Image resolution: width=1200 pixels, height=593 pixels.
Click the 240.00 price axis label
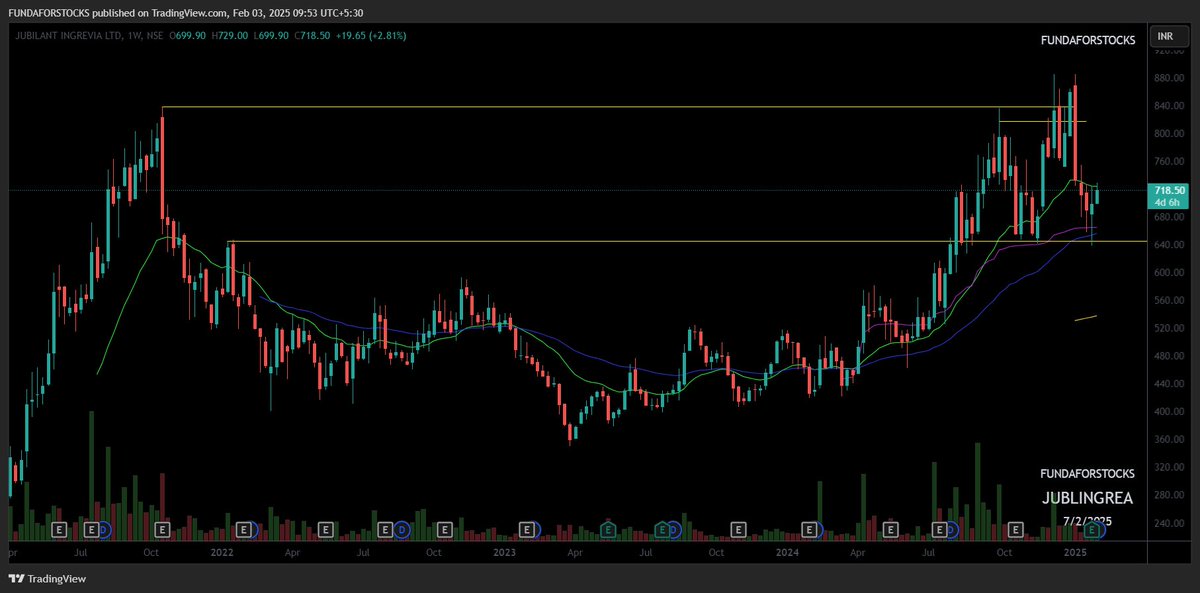coord(1168,523)
